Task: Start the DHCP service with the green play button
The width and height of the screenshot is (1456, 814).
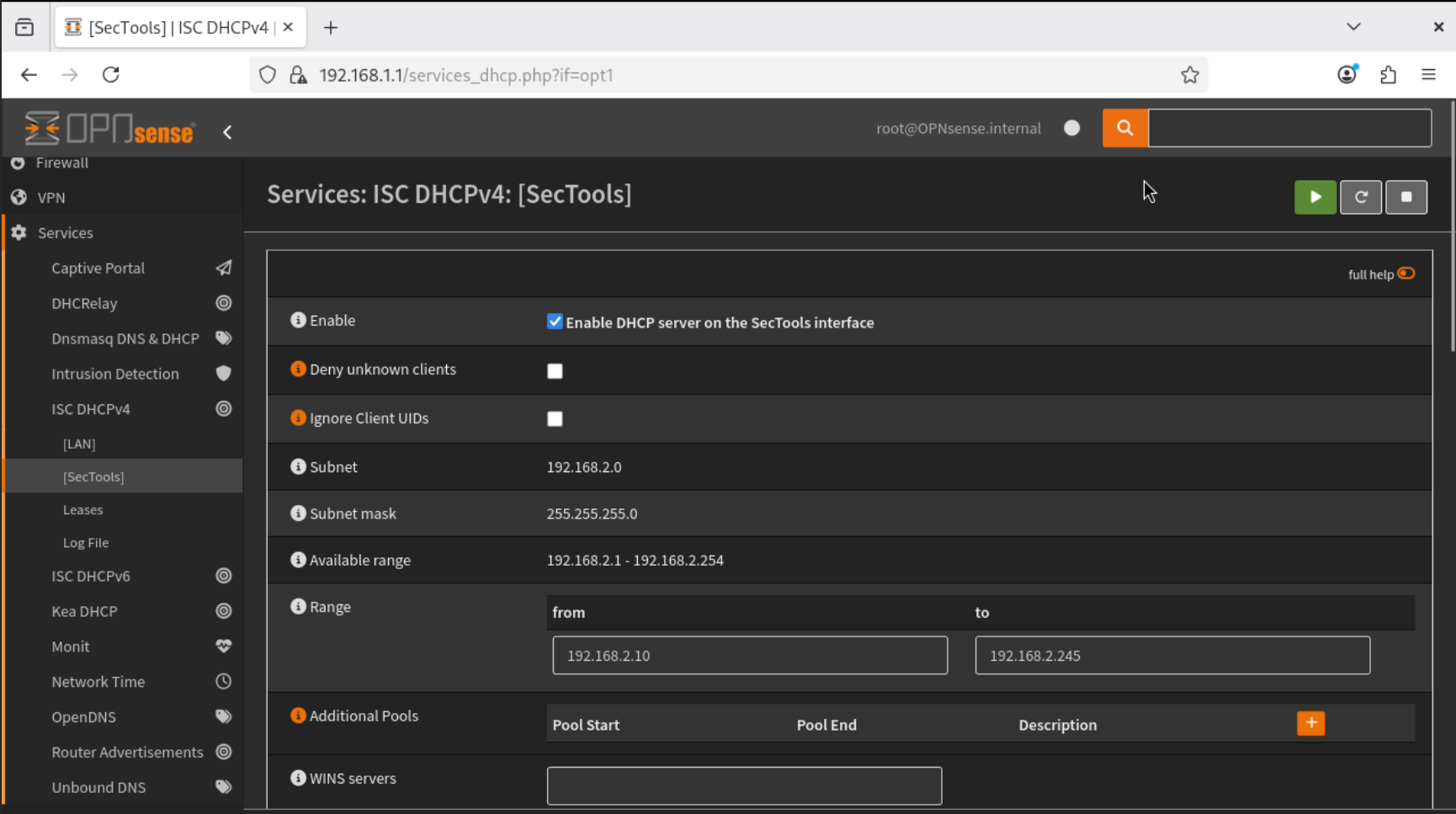Action: pos(1315,197)
